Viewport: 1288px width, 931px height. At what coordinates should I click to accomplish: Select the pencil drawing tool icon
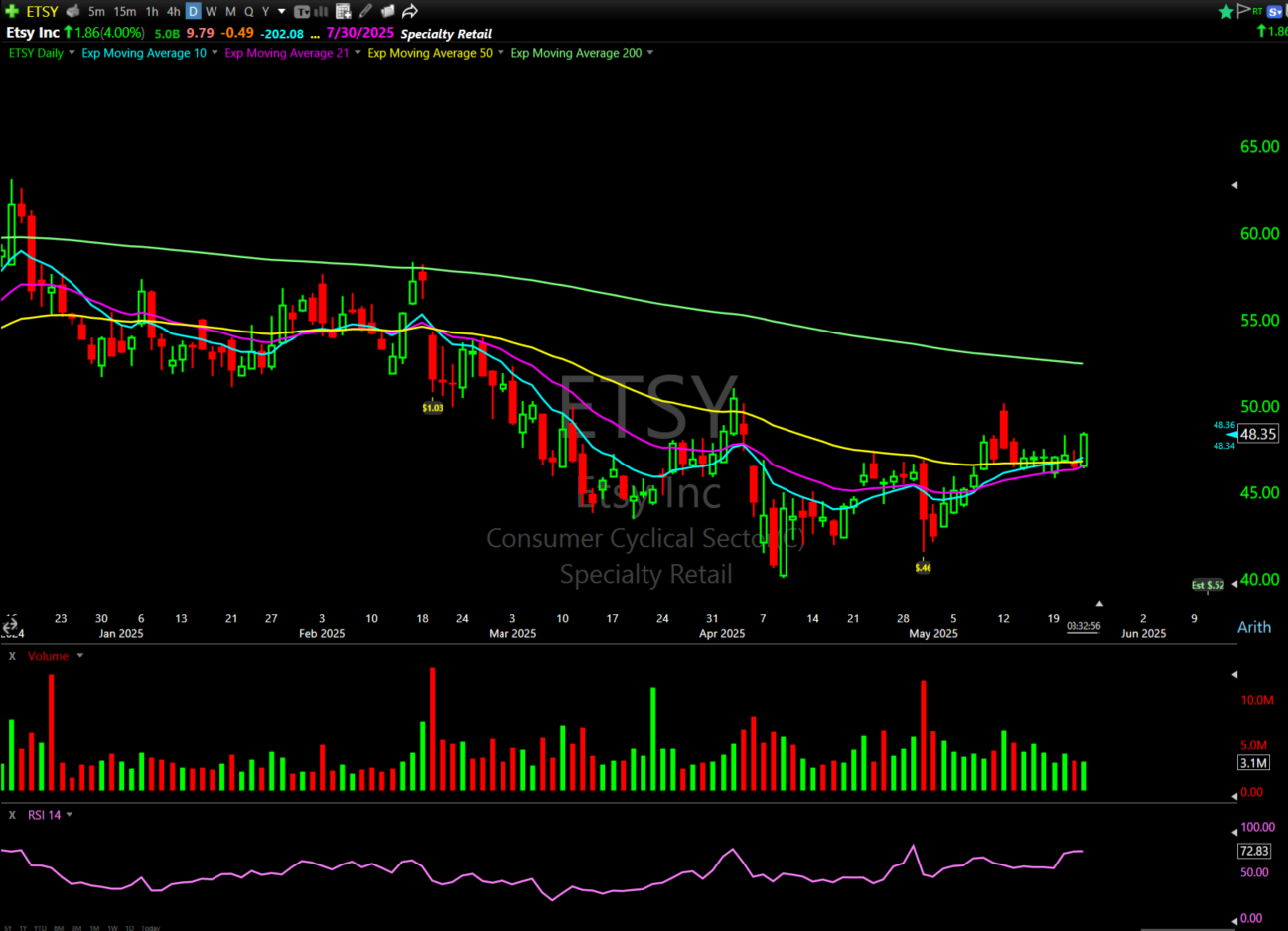click(365, 11)
